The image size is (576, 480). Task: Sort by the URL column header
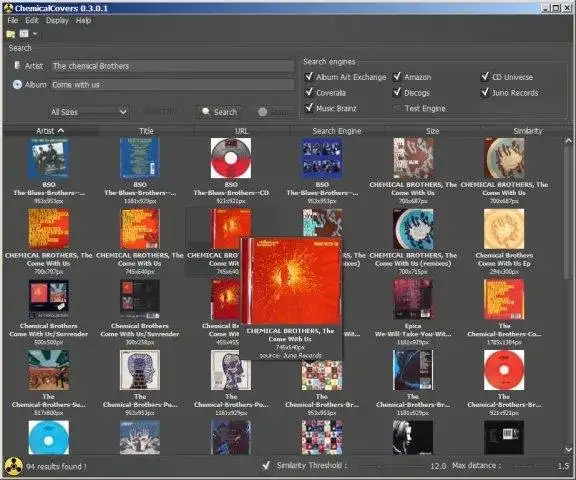pyautogui.click(x=241, y=131)
